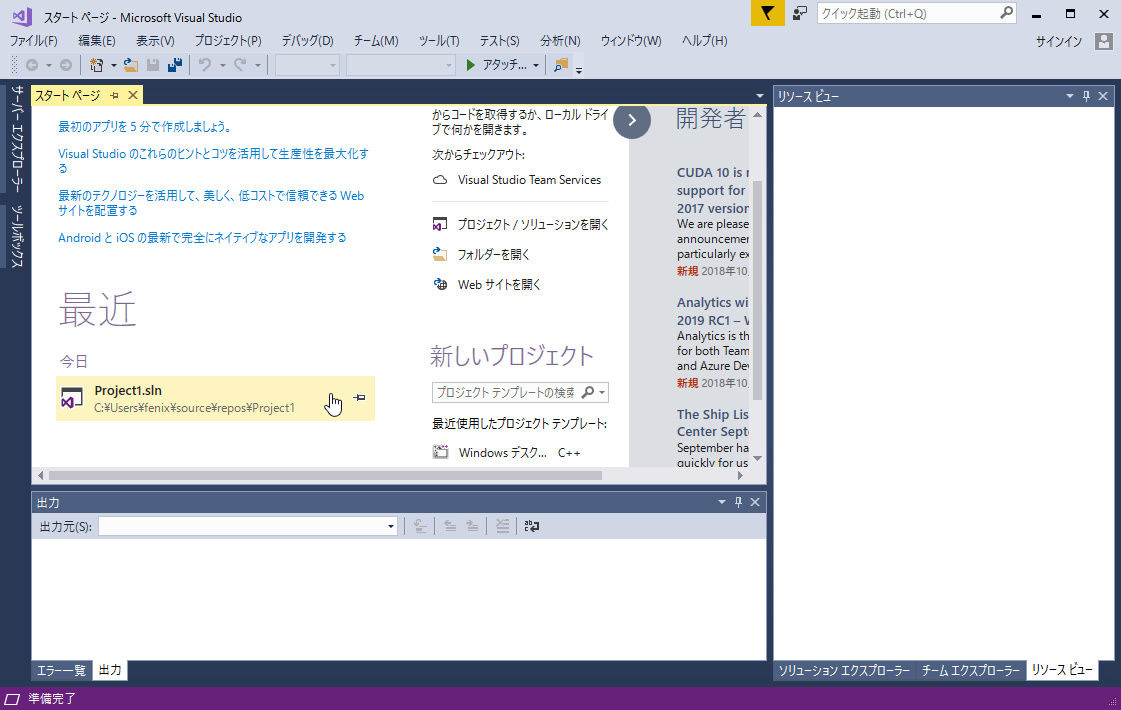Open the アタッチ dropdown arrow
Viewport: 1121px width, 710px height.
click(535, 66)
